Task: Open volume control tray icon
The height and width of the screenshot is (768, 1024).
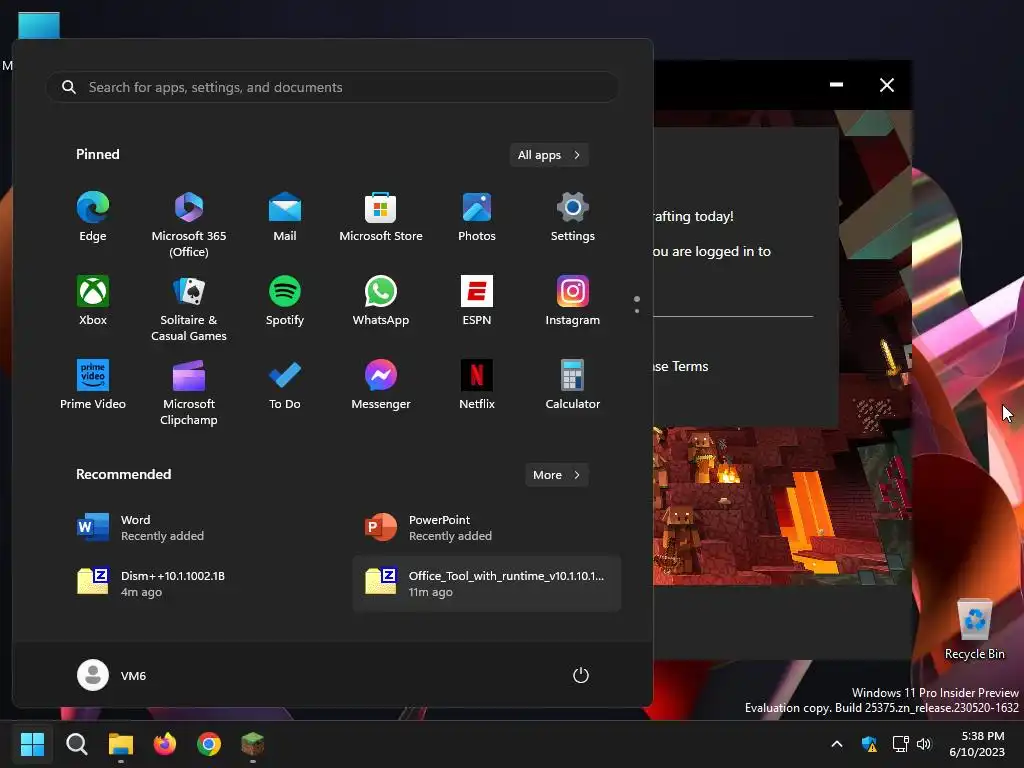Action: 923,744
